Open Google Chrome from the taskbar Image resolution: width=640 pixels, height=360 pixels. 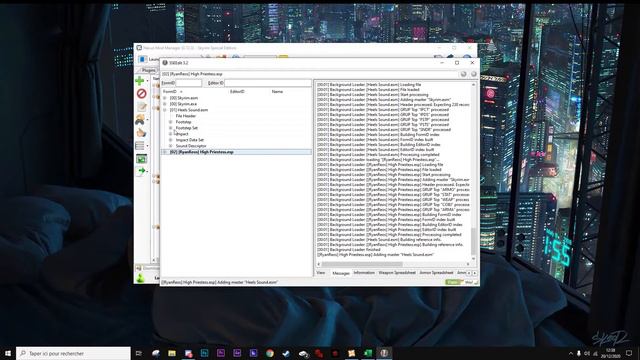(270, 353)
